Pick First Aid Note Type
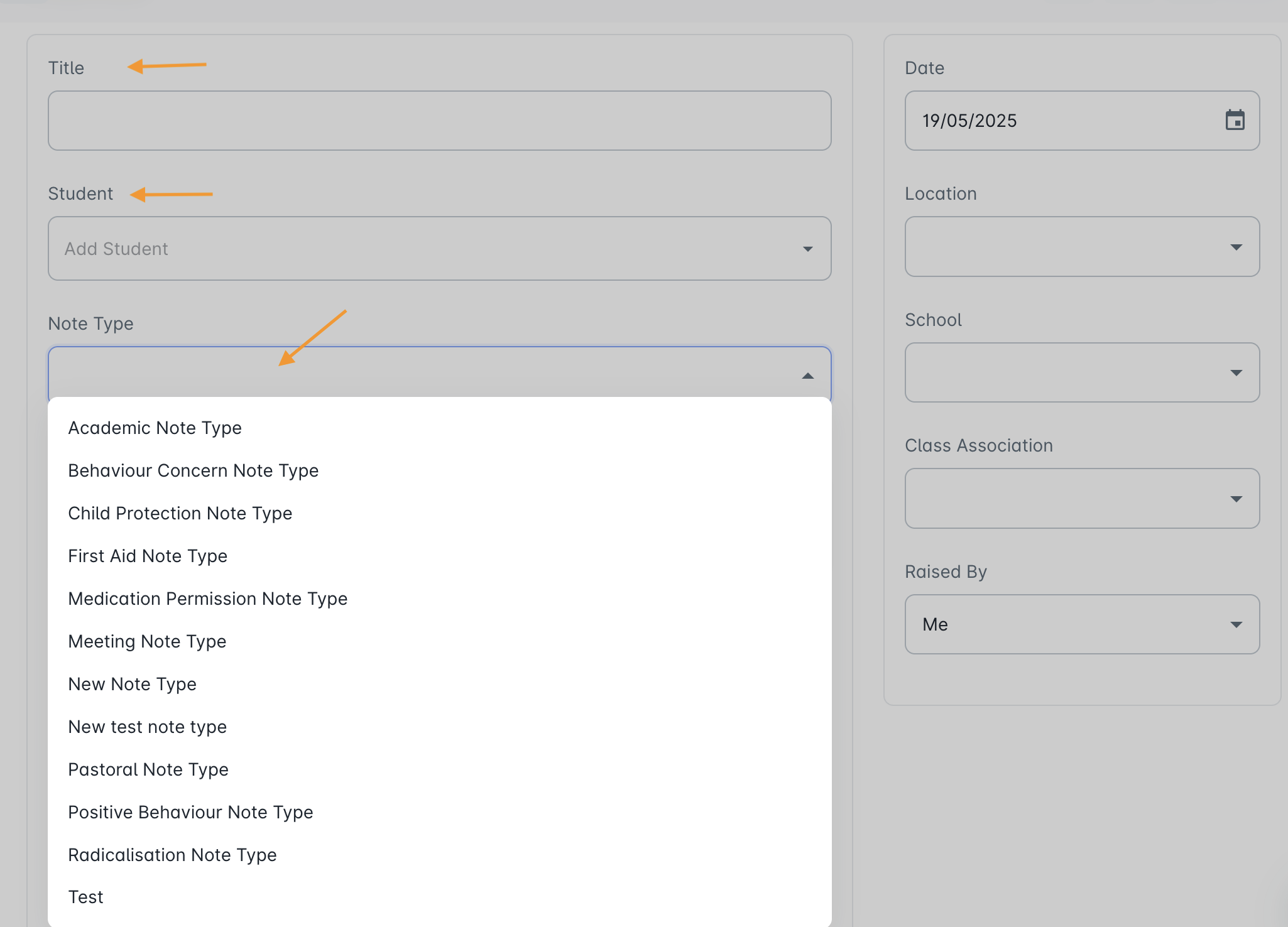The width and height of the screenshot is (1288, 927). point(440,556)
